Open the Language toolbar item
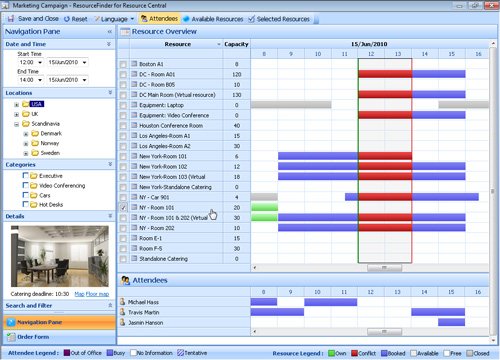Viewport: 500px width, 360px height. point(114,19)
